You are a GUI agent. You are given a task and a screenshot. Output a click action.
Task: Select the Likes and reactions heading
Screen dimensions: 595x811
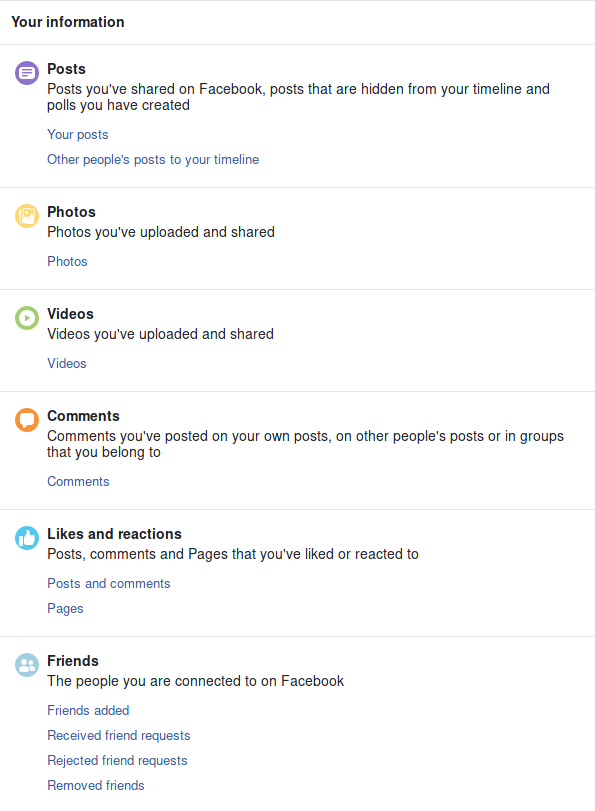[x=114, y=534]
